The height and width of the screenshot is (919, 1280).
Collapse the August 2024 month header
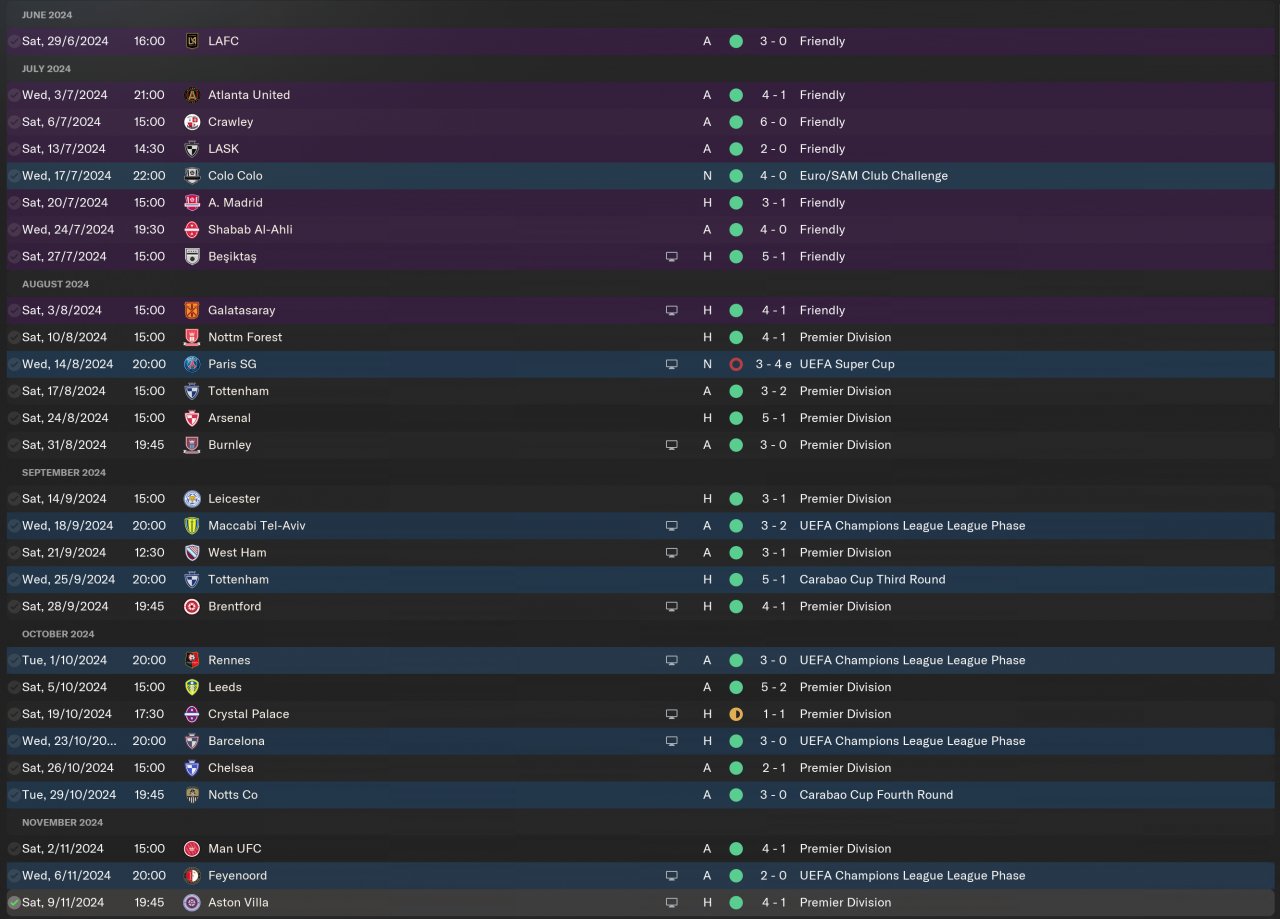(x=55, y=284)
